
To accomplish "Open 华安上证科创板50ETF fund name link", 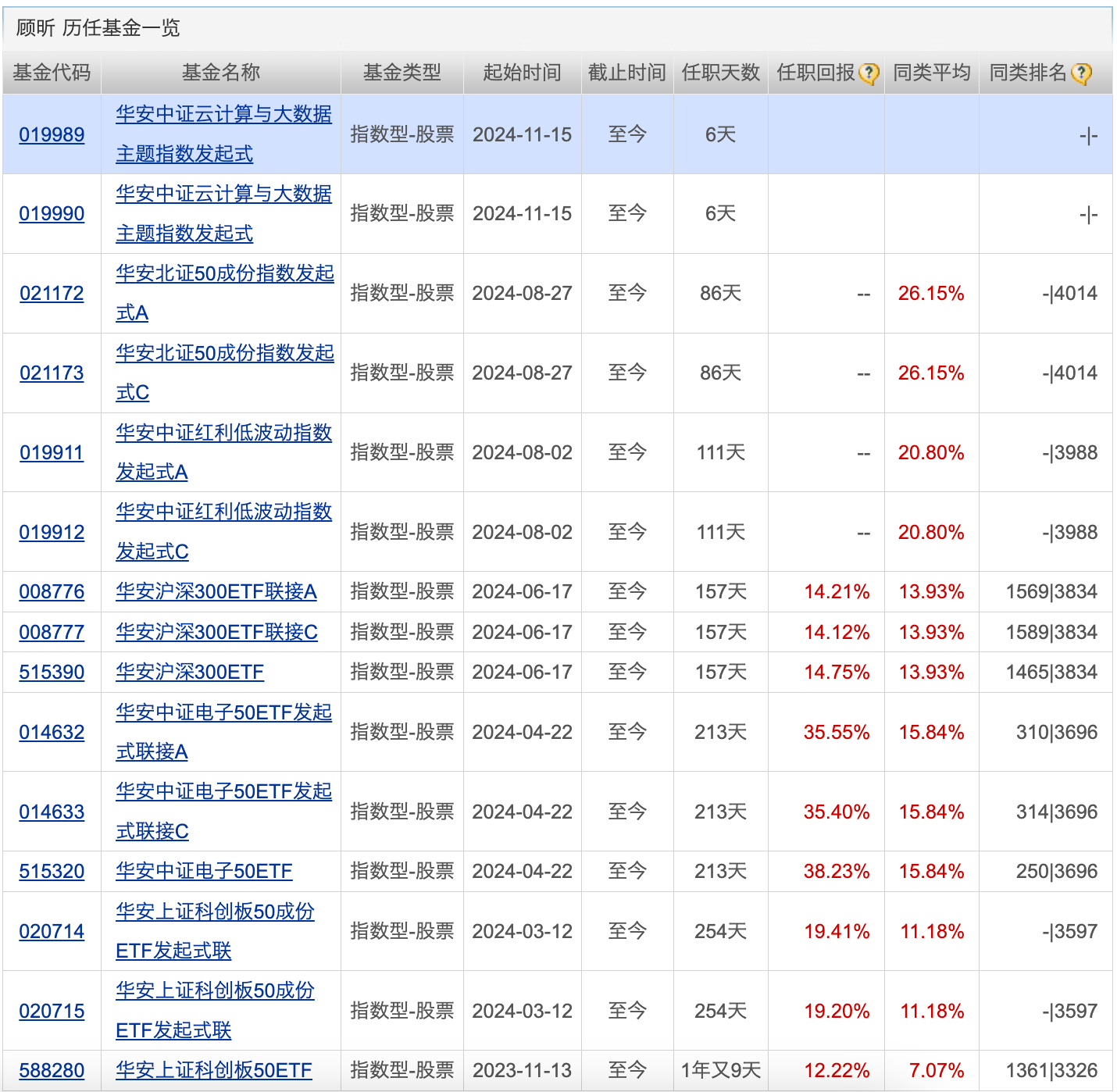I will click(214, 1070).
